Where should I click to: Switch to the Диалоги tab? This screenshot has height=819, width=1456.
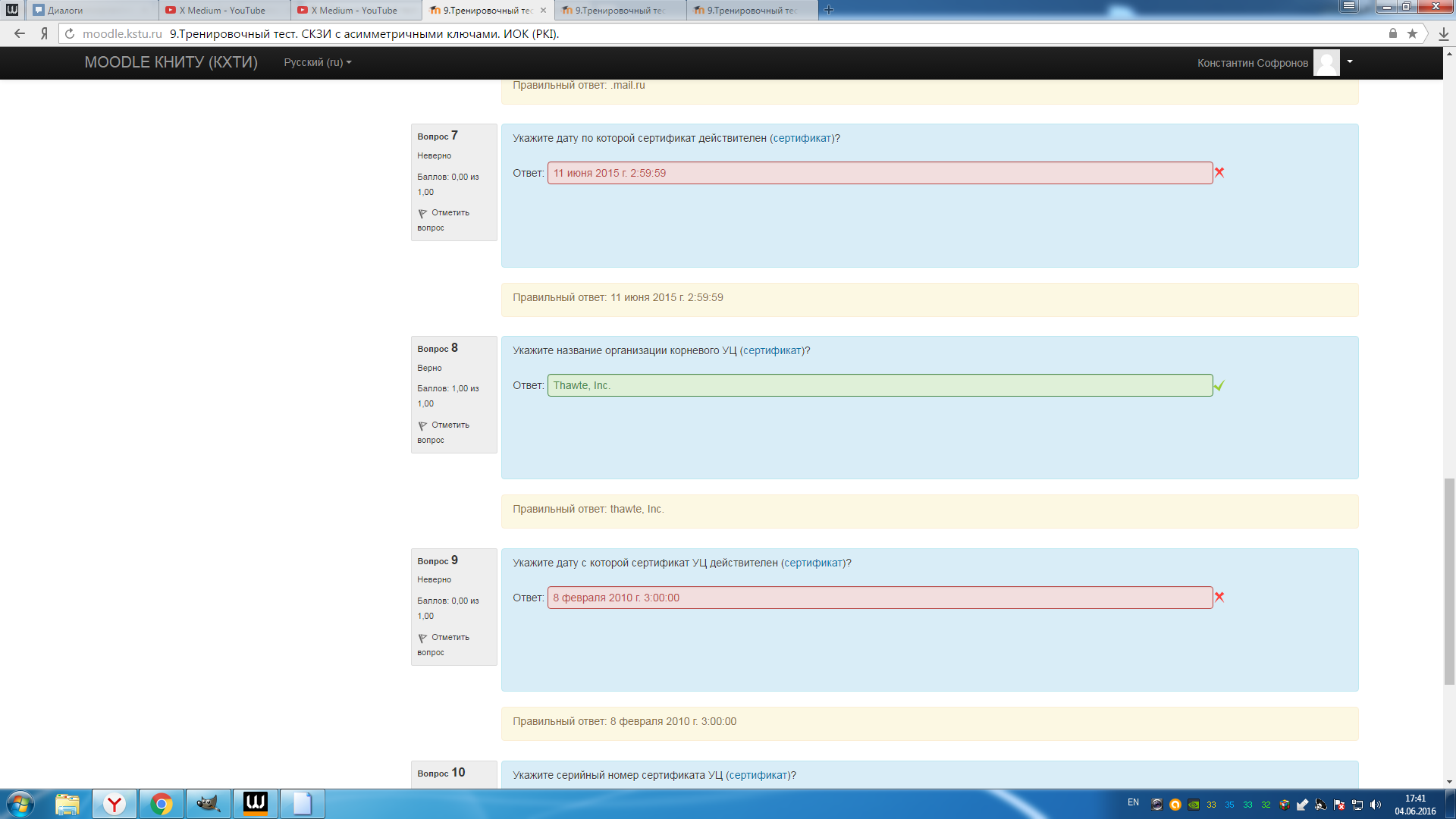pyautogui.click(x=93, y=10)
